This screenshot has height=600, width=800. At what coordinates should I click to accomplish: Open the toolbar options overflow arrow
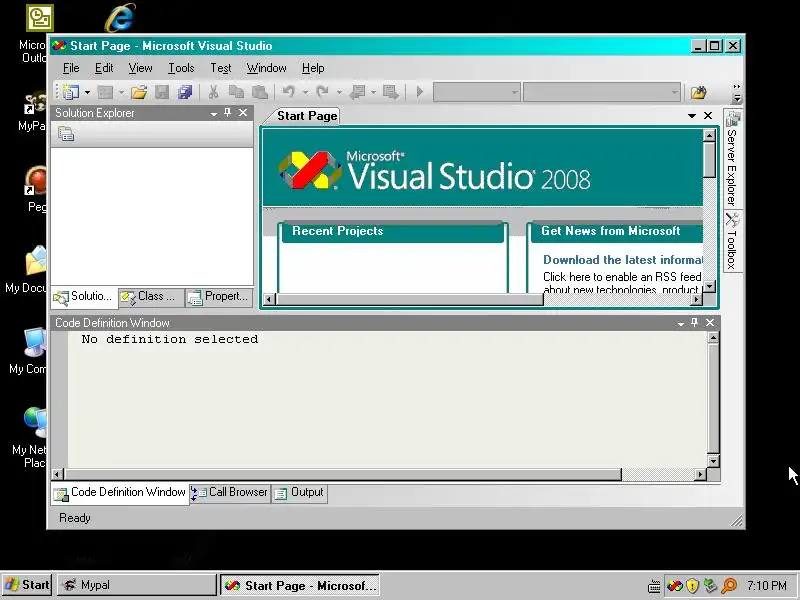coord(737,93)
